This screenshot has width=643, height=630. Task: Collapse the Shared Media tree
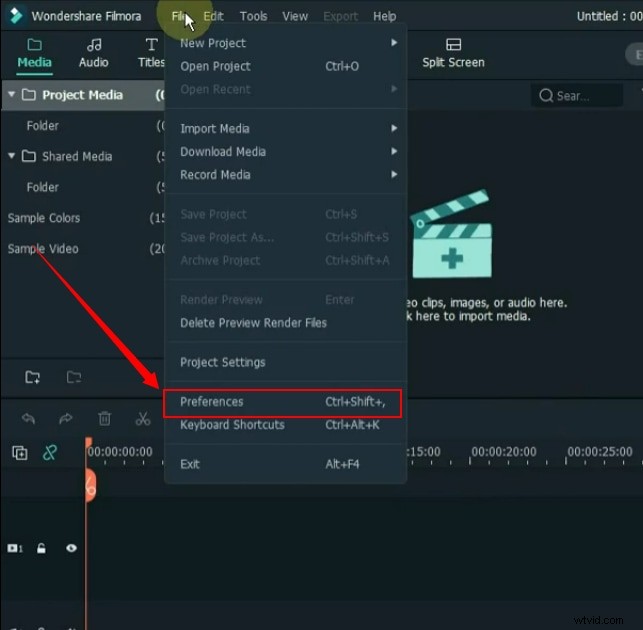(11, 156)
